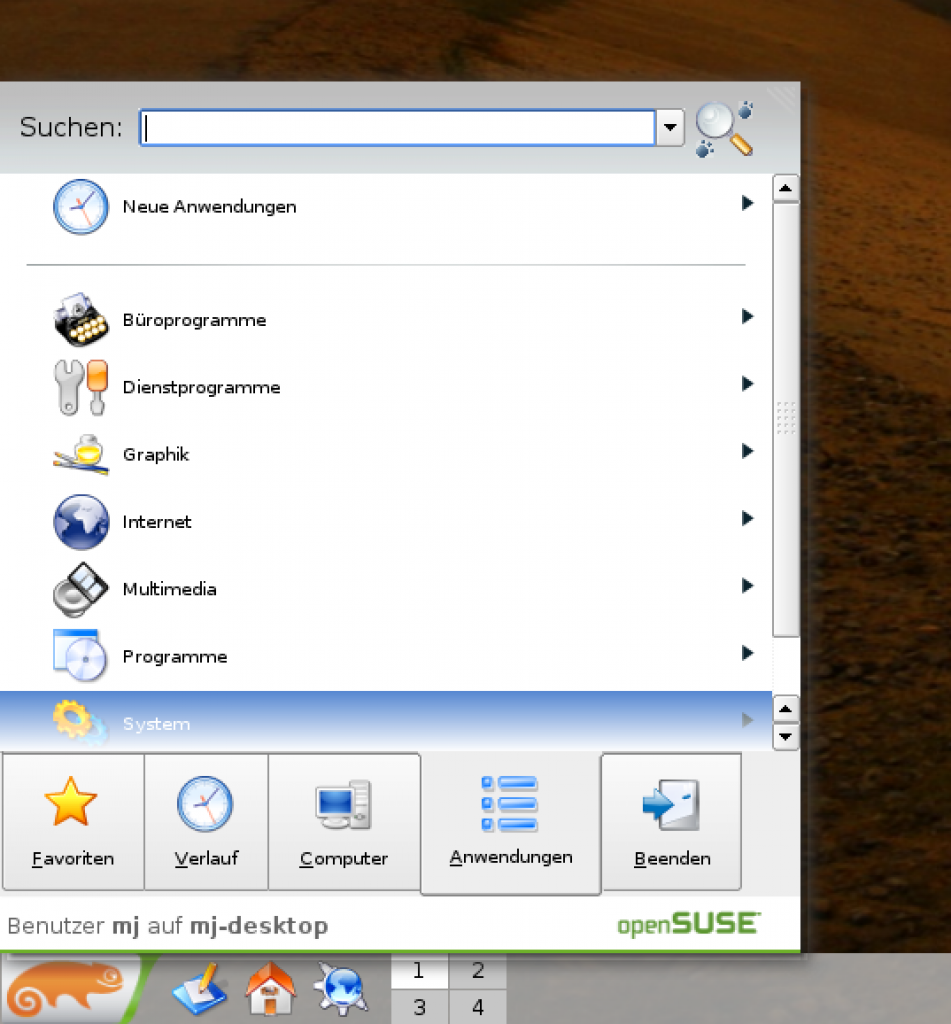Launch the pen and notepad panel icon
Screen dimensions: 951x1024
(200, 987)
